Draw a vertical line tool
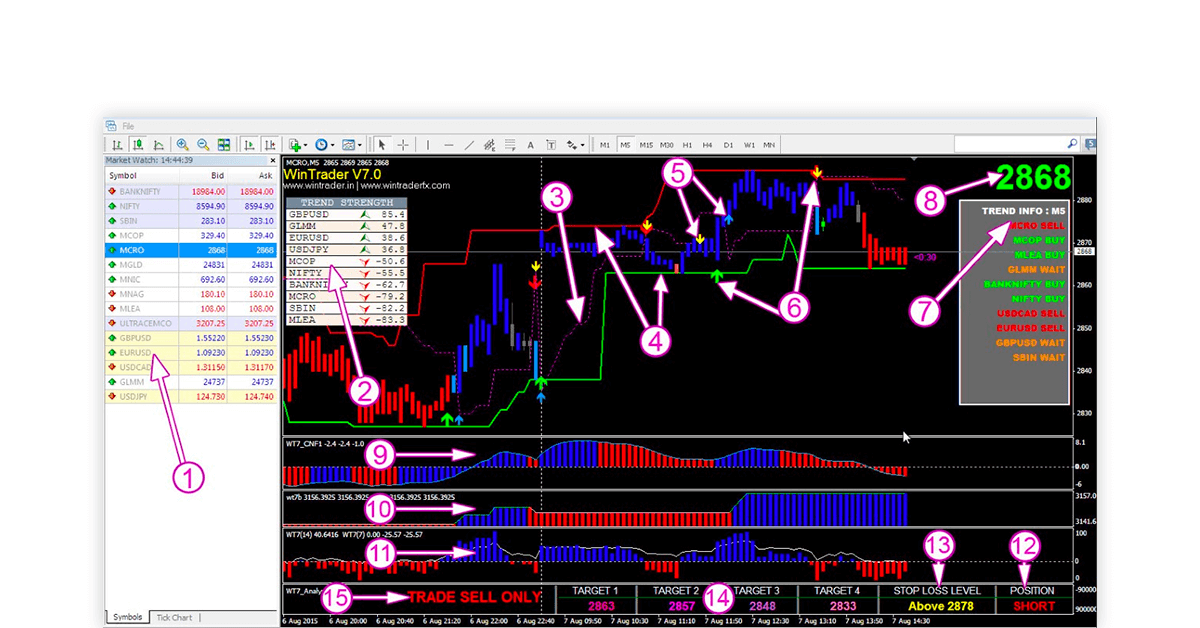The width and height of the screenshot is (1200, 628). pyautogui.click(x=428, y=144)
